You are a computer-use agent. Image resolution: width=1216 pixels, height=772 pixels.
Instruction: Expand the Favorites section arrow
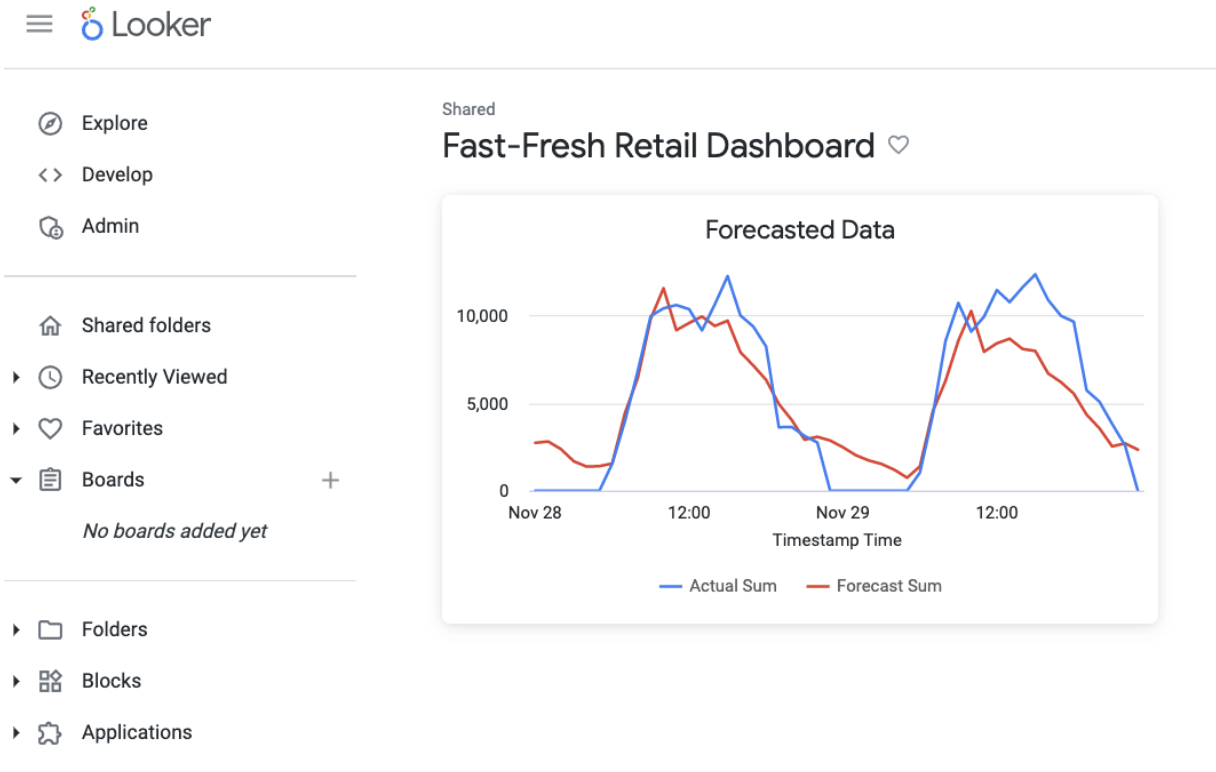[x=16, y=429]
